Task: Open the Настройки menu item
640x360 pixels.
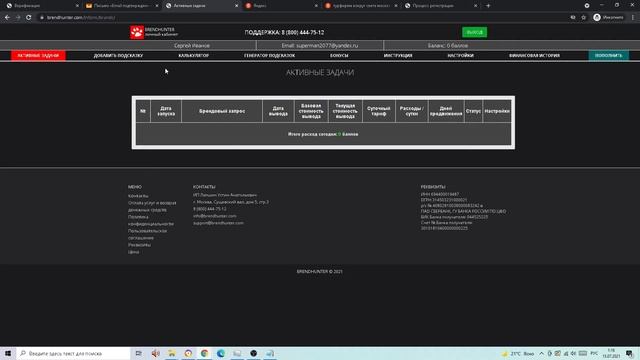Action: 460,56
